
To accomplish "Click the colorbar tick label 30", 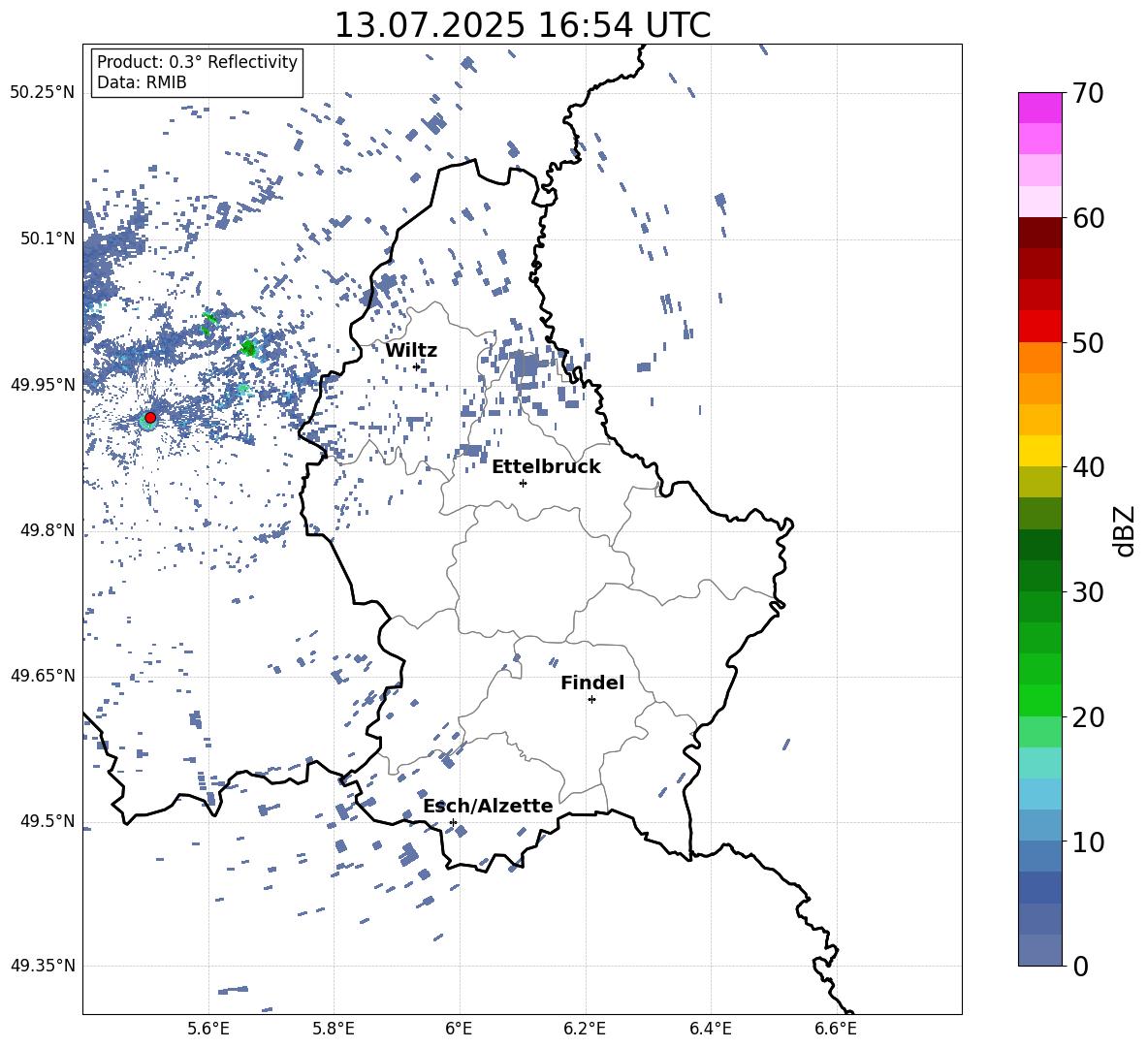I will point(1088,592).
